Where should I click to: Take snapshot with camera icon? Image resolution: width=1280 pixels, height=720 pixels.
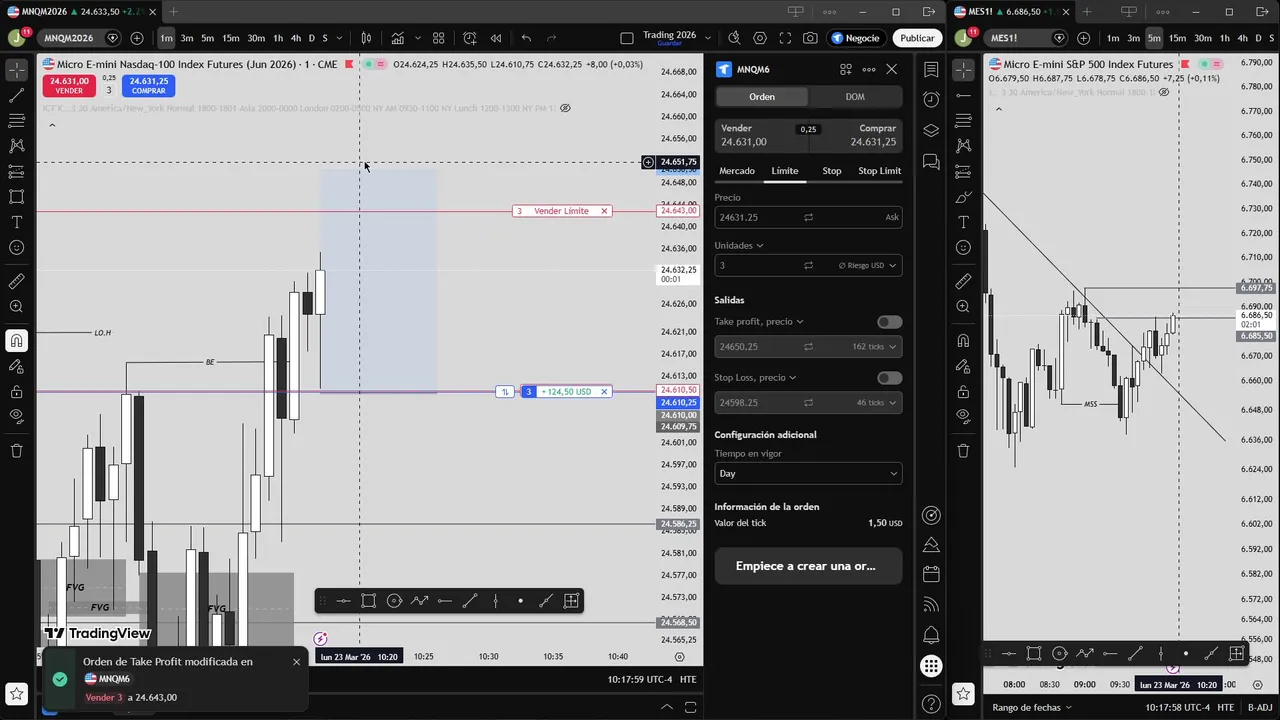(x=810, y=38)
